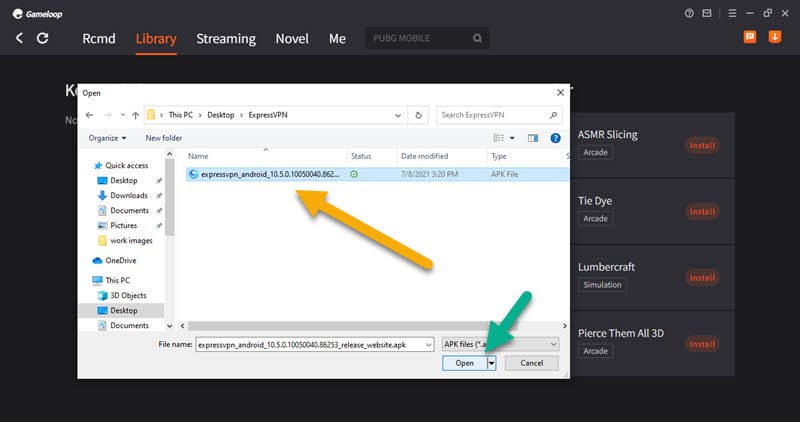Open the Gameloop mail icon
This screenshot has width=800, height=422.
coord(707,13)
